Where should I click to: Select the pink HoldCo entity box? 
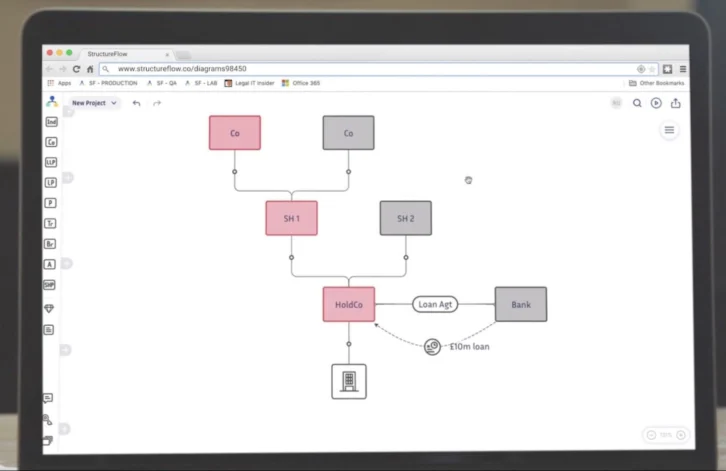tap(348, 304)
